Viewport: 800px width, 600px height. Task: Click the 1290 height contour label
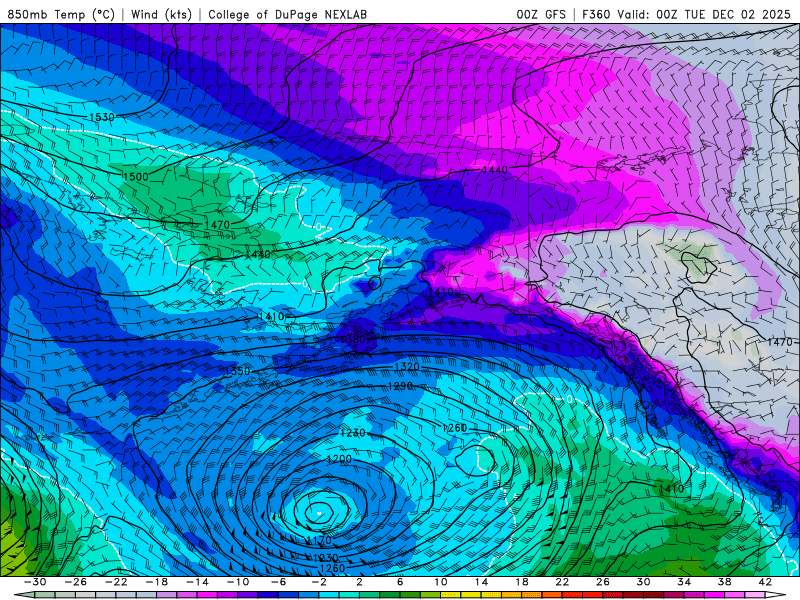point(400,386)
